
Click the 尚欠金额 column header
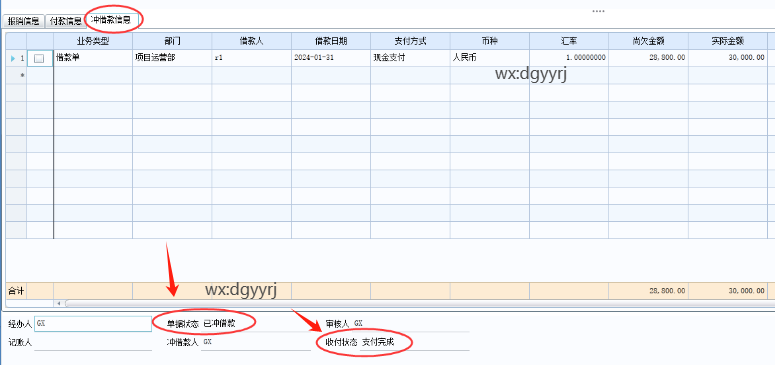tap(648, 42)
